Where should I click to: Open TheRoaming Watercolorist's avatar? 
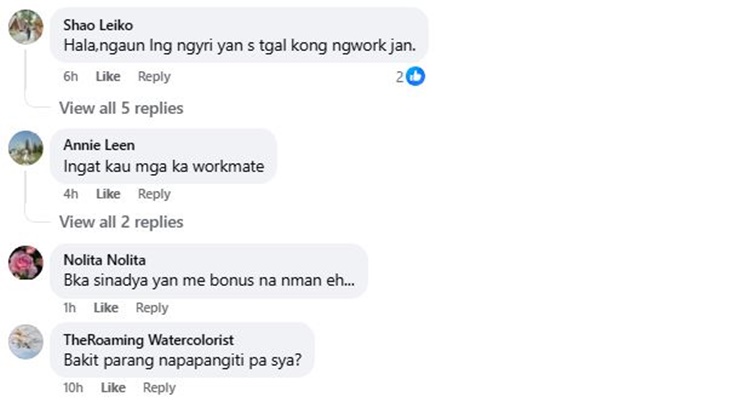26,342
